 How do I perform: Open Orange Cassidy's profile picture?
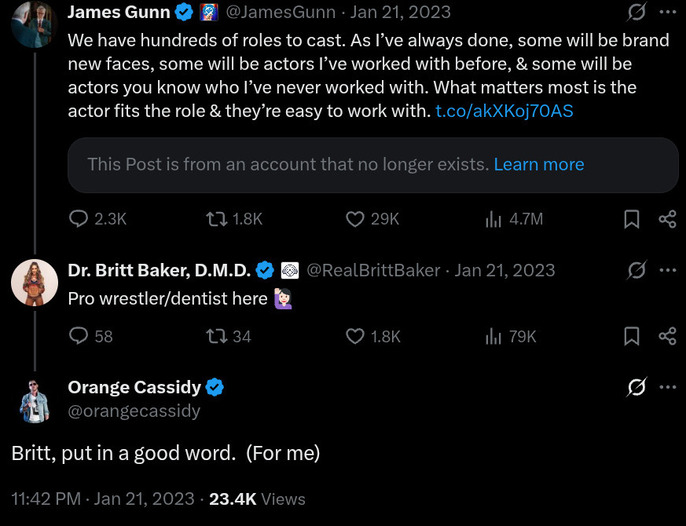(34, 400)
